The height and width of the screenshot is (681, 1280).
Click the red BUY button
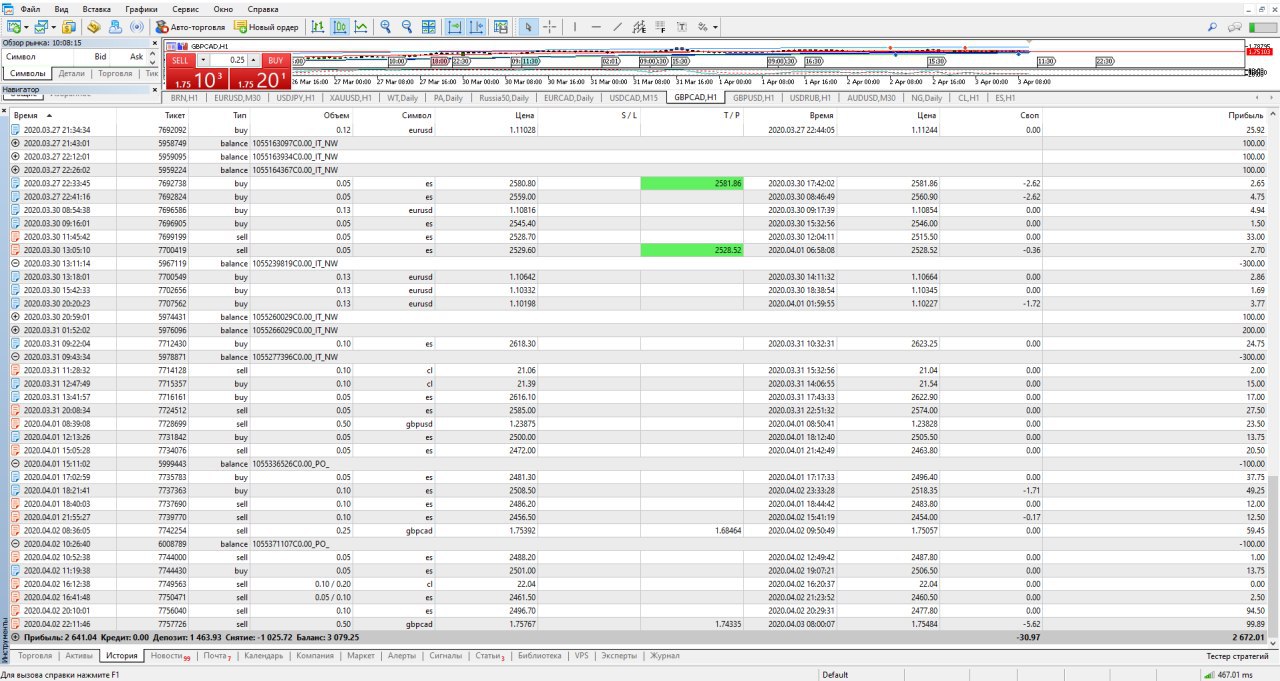[276, 60]
